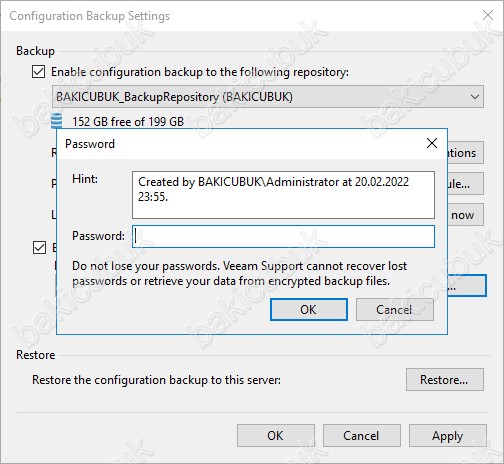Image resolution: width=504 pixels, height=464 pixels.
Task: Uncheck Enable configuration backup checkbox
Action: (38, 72)
